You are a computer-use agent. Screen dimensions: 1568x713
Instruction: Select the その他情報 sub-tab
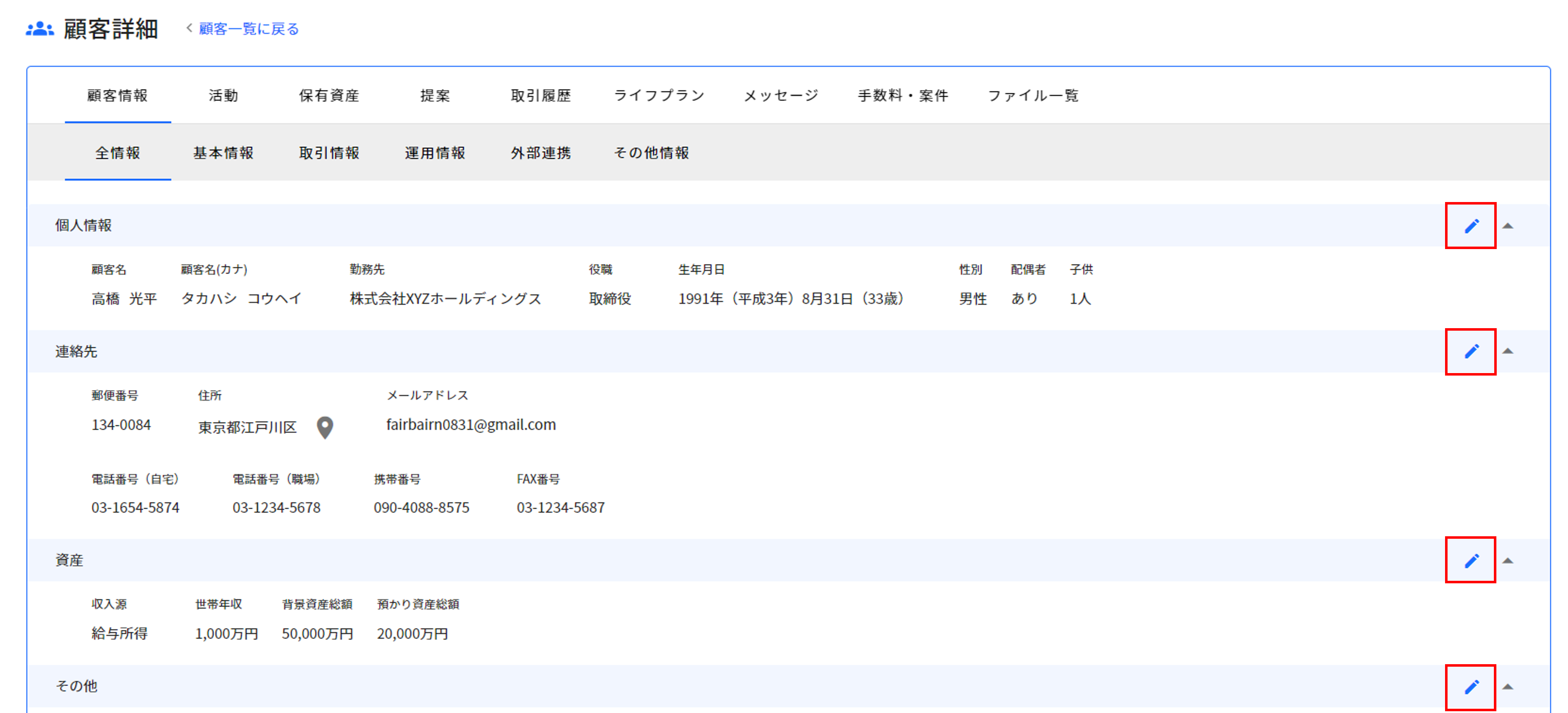651,153
